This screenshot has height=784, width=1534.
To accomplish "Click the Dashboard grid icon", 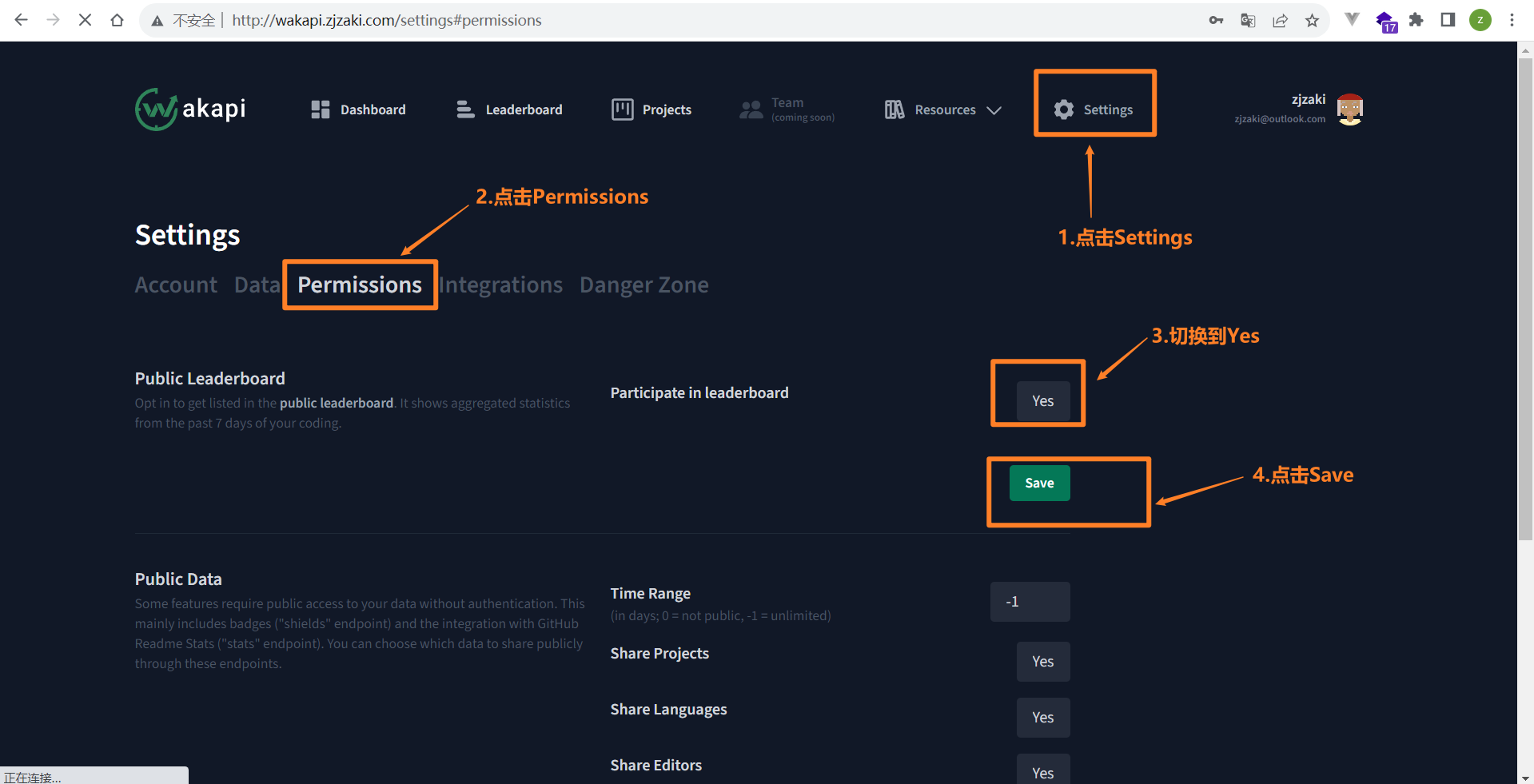I will point(321,109).
